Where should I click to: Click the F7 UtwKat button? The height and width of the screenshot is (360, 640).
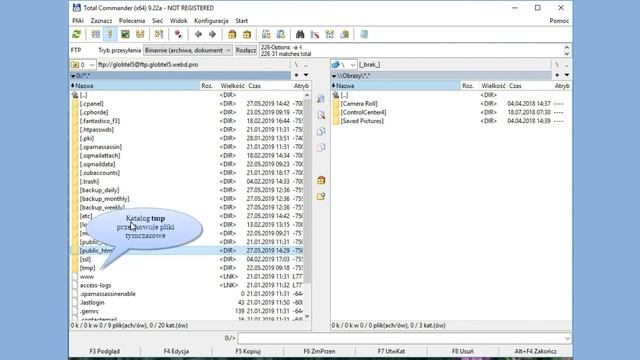pyautogui.click(x=391, y=351)
